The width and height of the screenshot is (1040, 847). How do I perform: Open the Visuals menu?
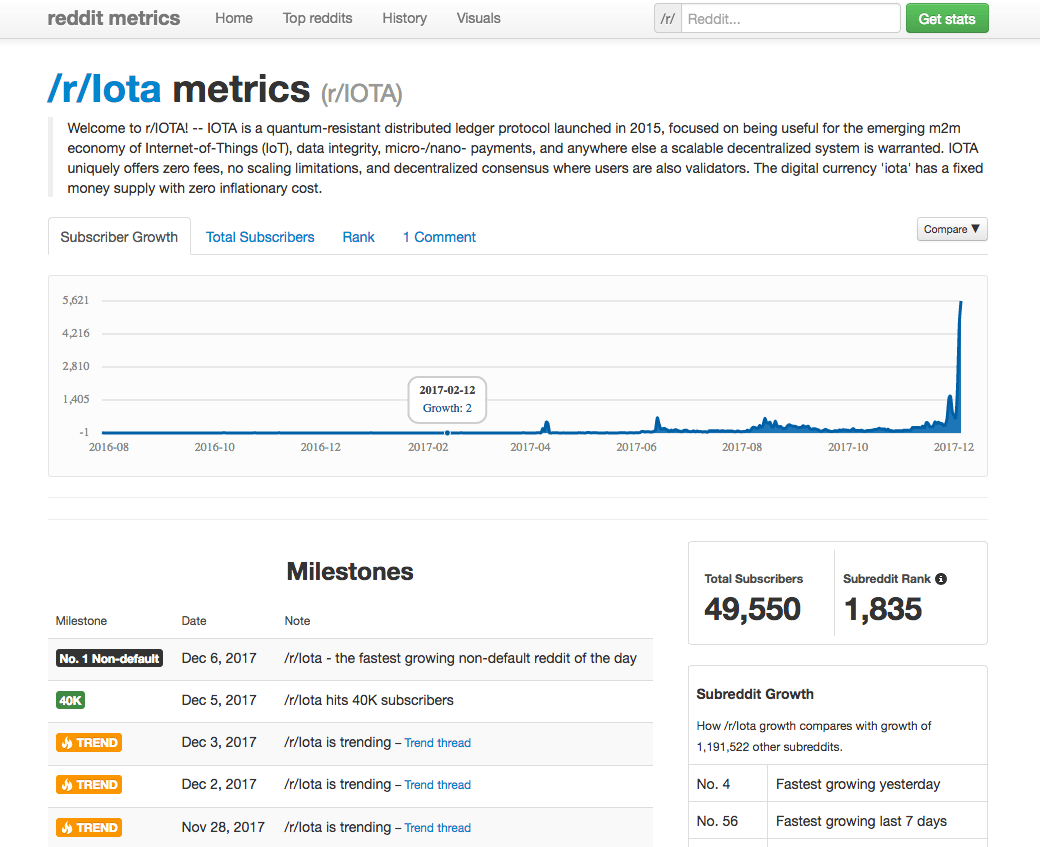click(478, 18)
